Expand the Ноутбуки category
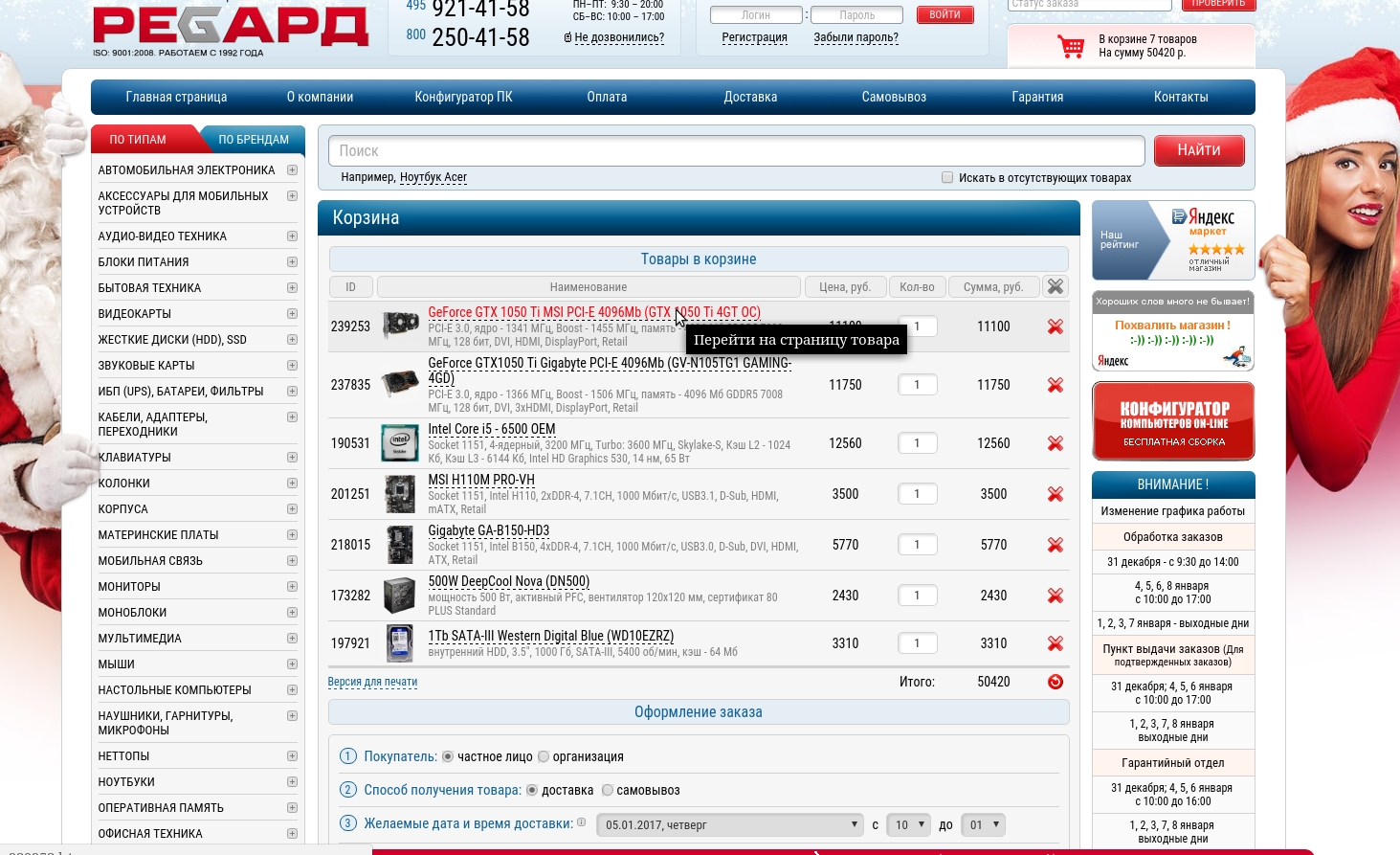 point(292,782)
